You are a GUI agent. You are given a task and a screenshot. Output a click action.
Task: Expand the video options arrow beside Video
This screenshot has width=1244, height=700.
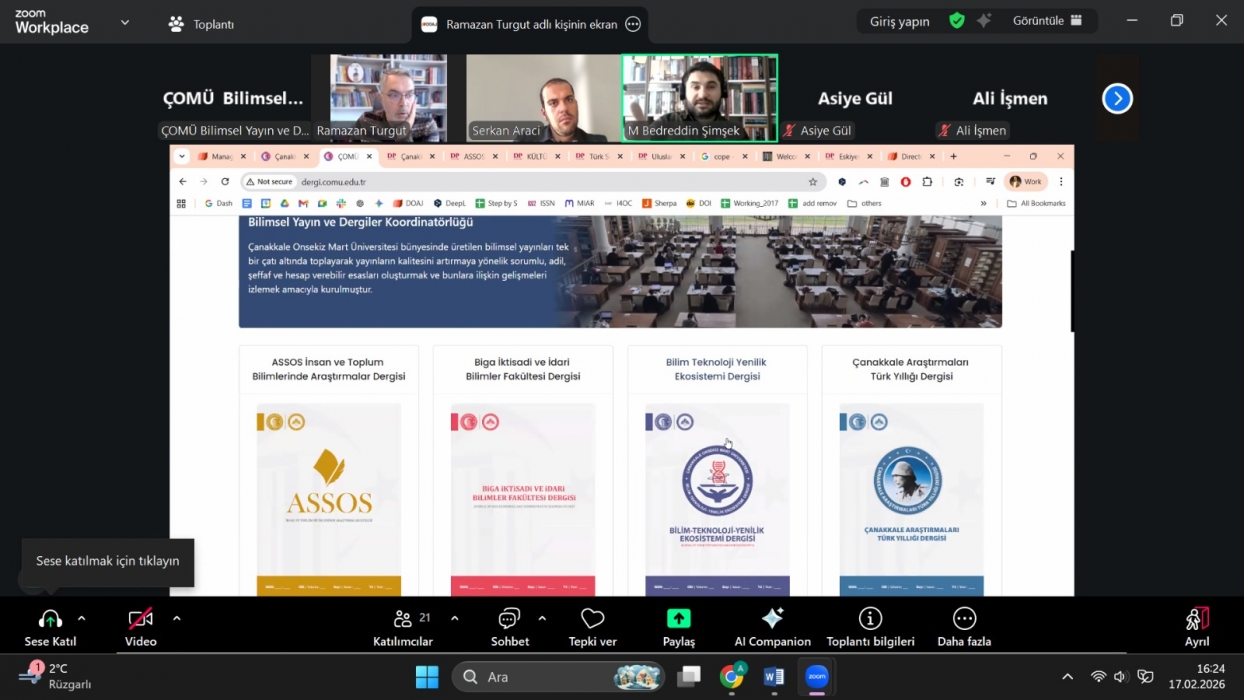click(177, 618)
